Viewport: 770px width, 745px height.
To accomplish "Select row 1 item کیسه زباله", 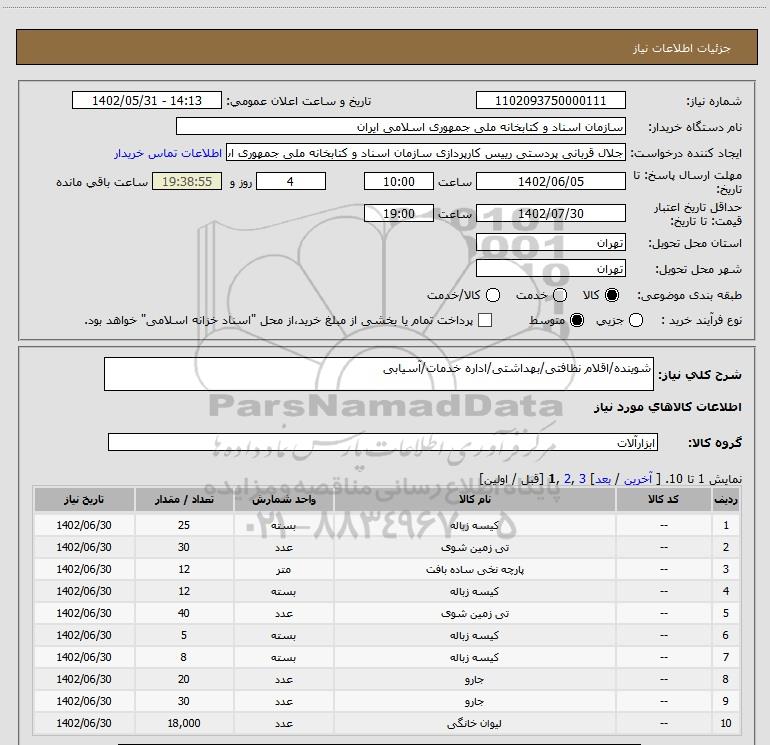I will tap(474, 525).
